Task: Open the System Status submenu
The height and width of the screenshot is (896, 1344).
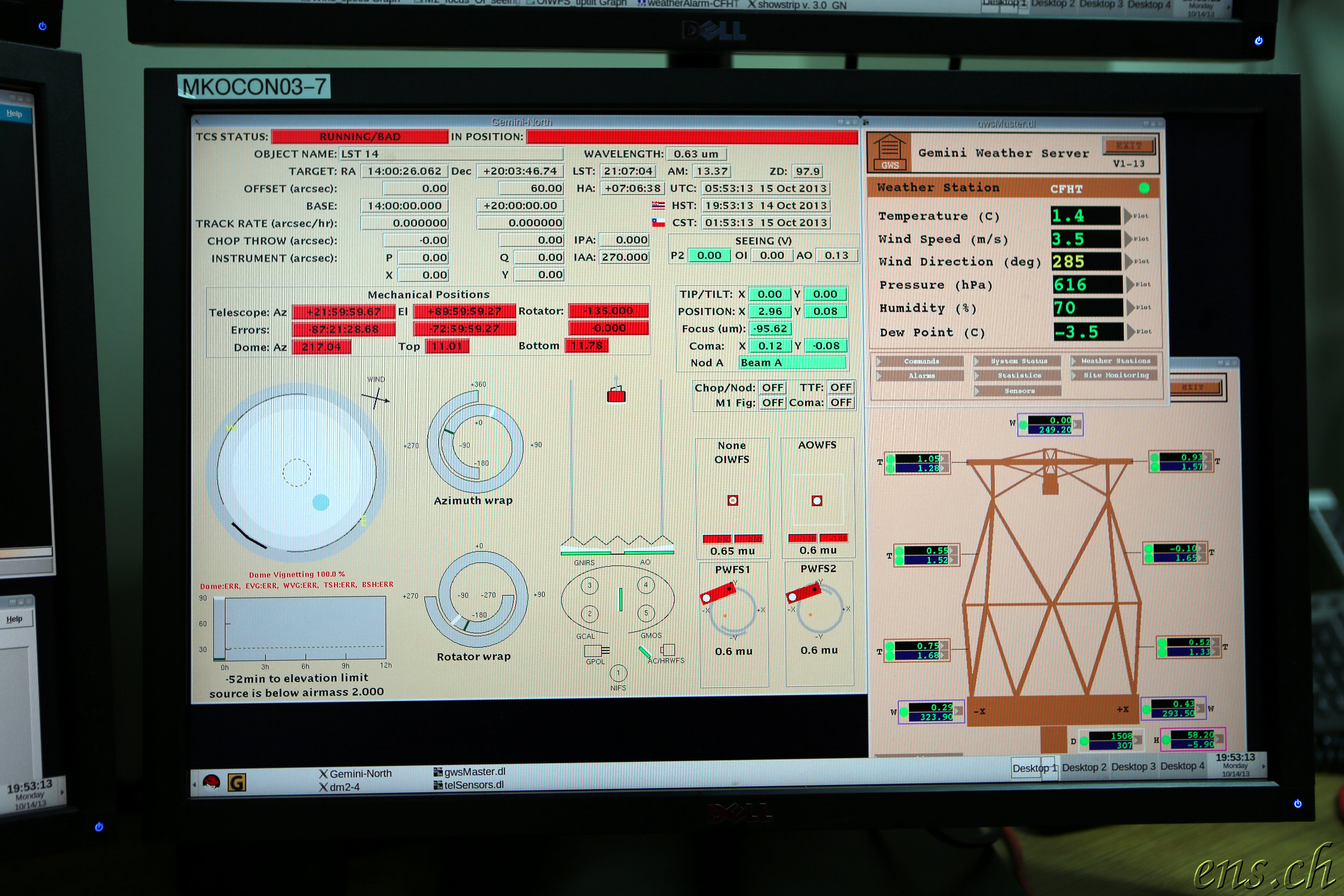Action: [x=1017, y=361]
